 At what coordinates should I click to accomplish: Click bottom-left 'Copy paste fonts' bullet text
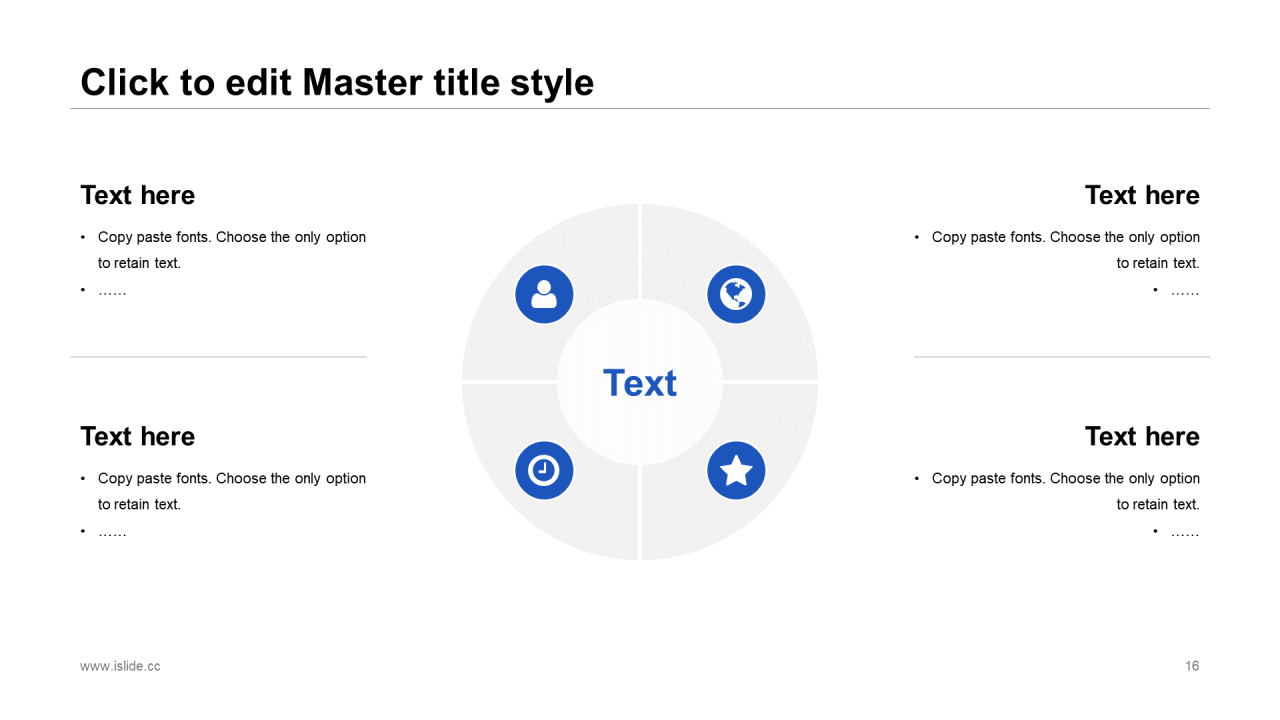pos(232,491)
